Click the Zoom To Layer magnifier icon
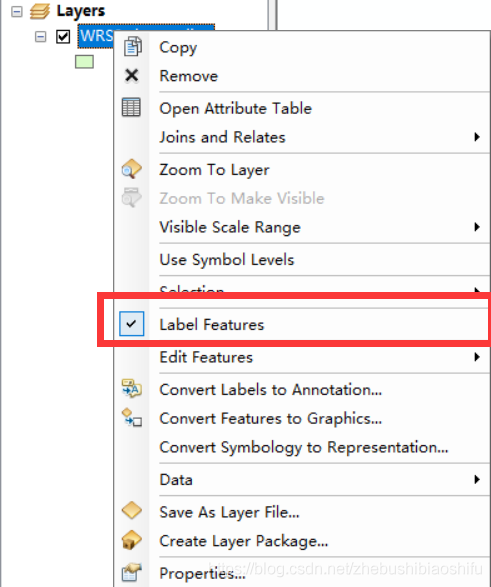This screenshot has height=587, width=491. pyautogui.click(x=131, y=169)
